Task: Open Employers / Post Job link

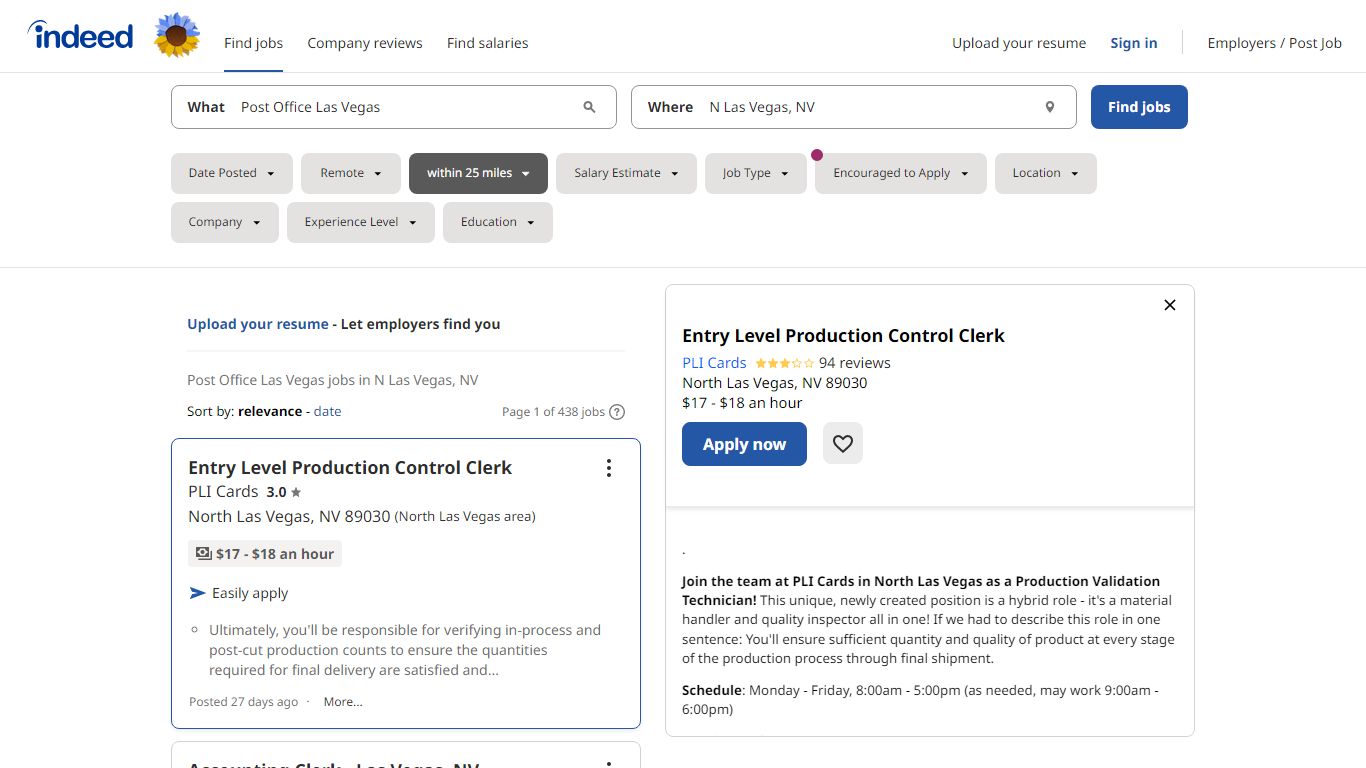Action: [1275, 43]
